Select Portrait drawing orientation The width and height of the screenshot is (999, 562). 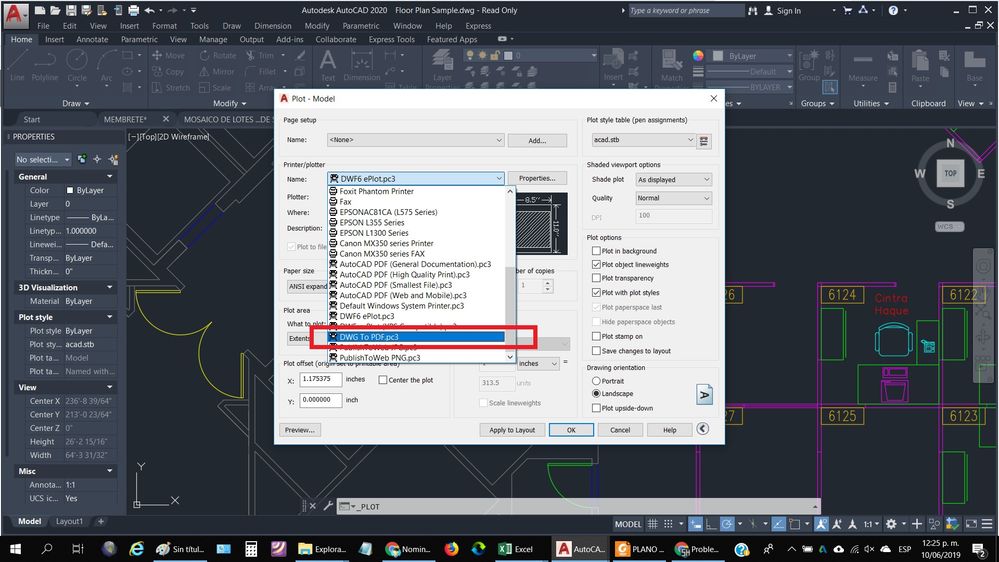[596, 380]
